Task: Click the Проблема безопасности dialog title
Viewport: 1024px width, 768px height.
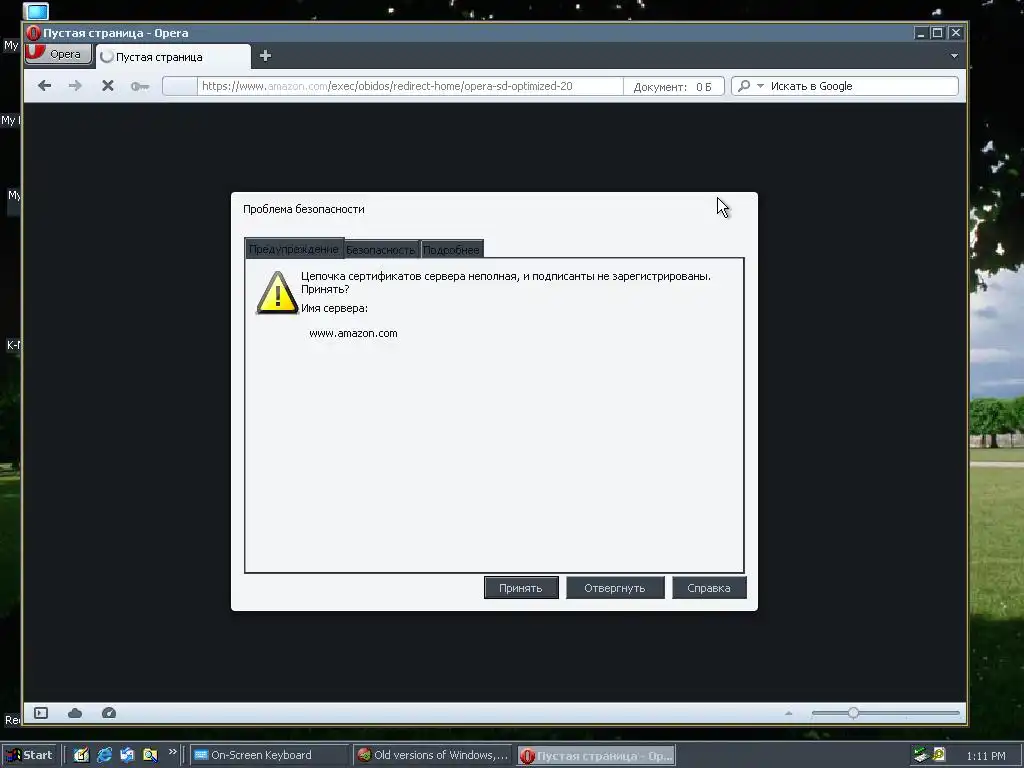Action: point(304,209)
